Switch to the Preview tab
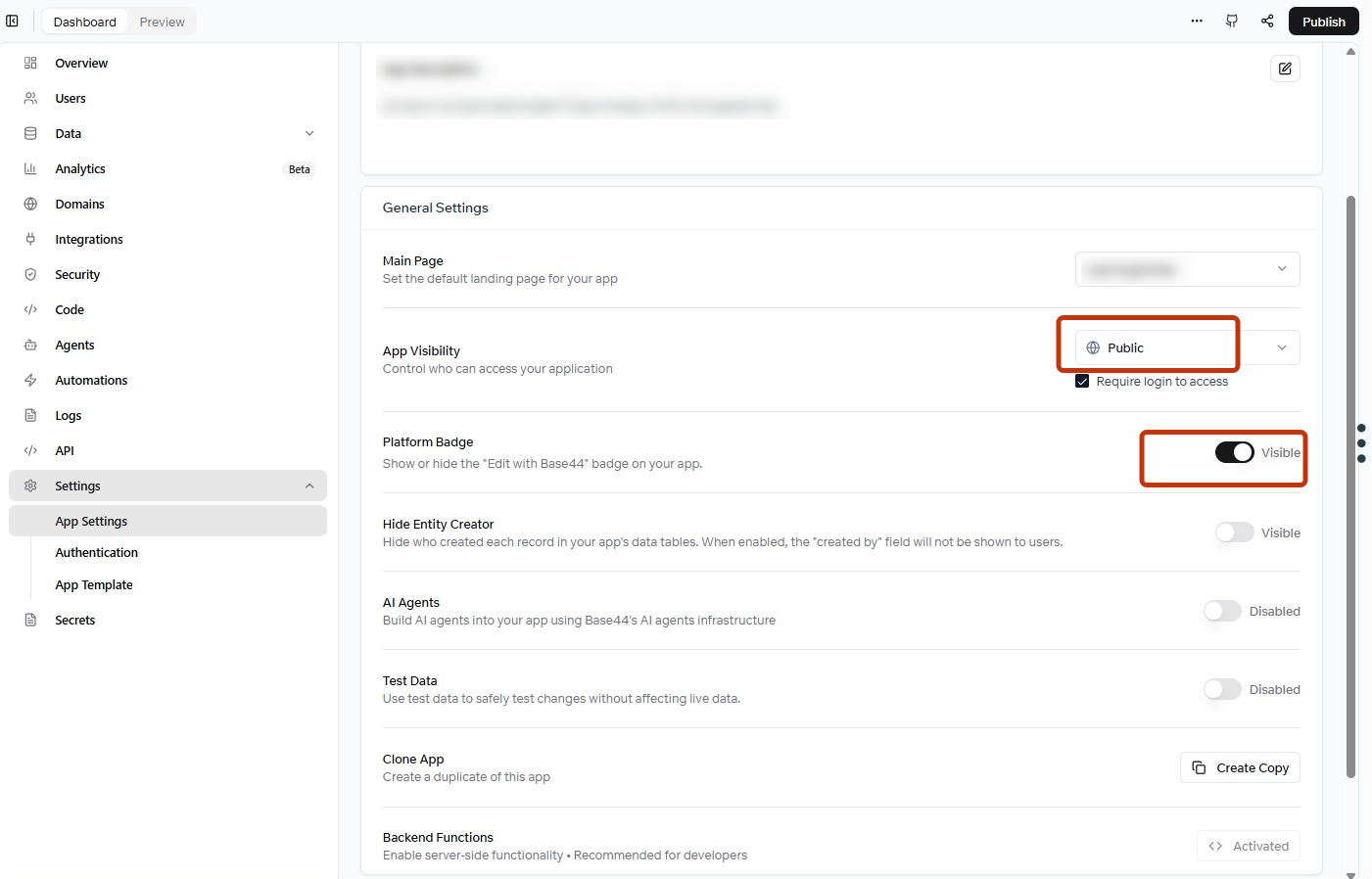 [x=162, y=22]
